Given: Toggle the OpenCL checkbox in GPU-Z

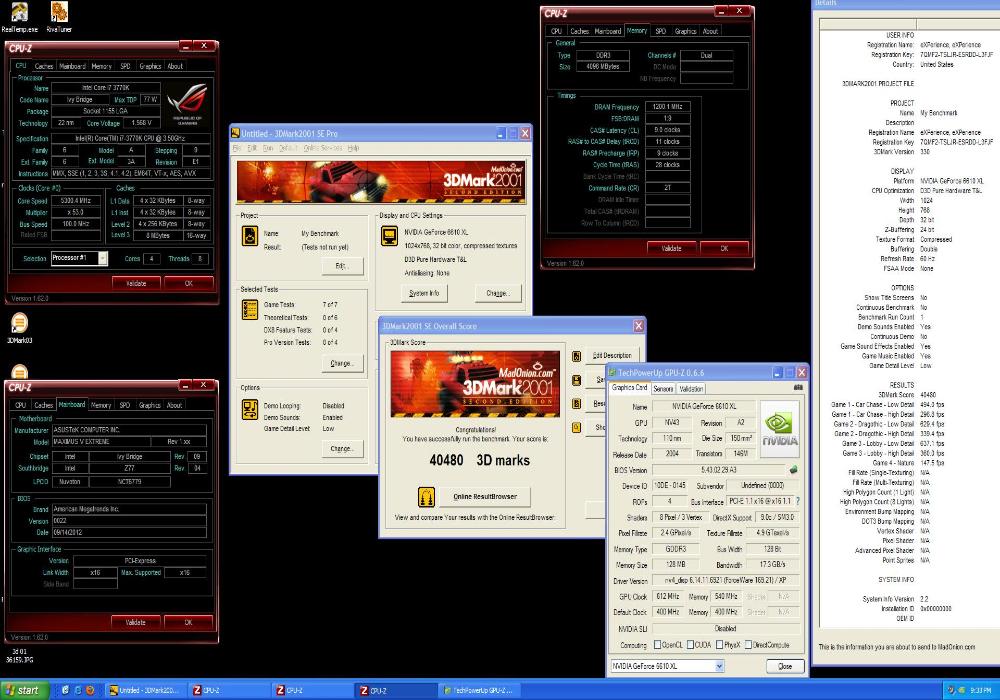Looking at the screenshot, I should (x=658, y=645).
